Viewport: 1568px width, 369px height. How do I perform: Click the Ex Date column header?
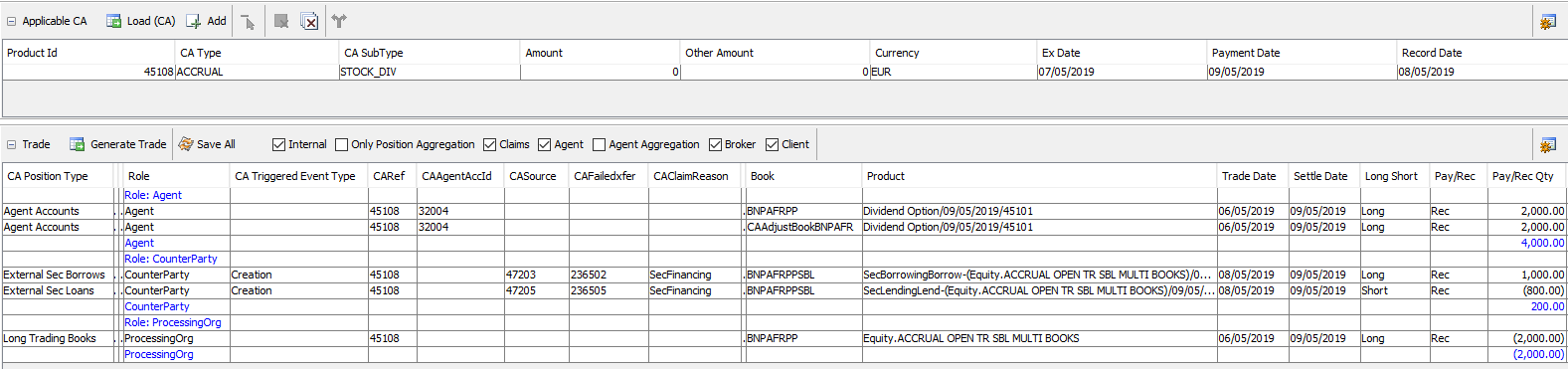pyautogui.click(x=1122, y=53)
